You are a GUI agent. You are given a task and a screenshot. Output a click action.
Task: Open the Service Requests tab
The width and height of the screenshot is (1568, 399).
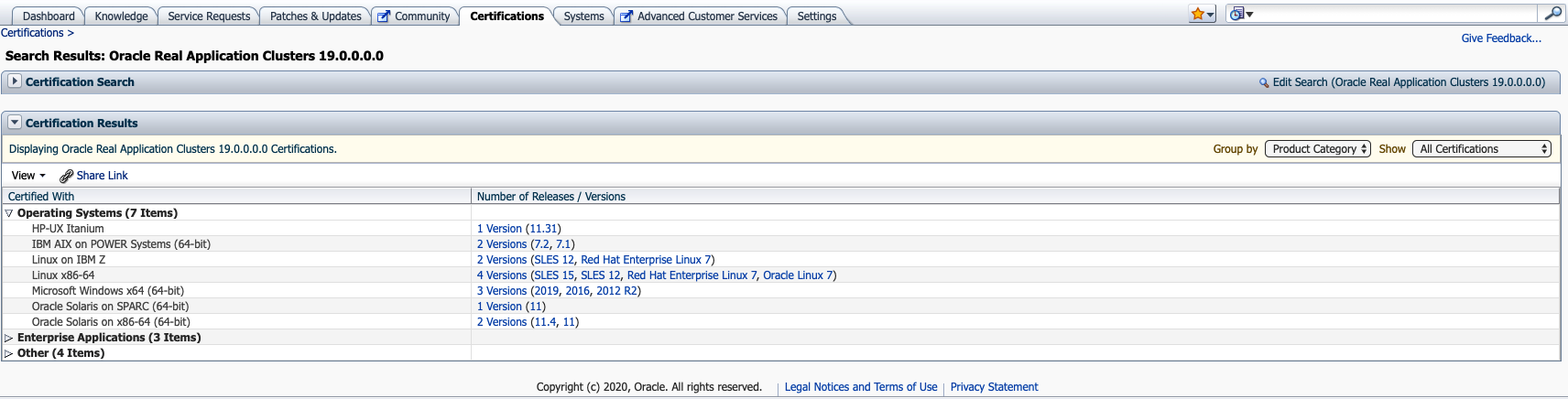209,16
